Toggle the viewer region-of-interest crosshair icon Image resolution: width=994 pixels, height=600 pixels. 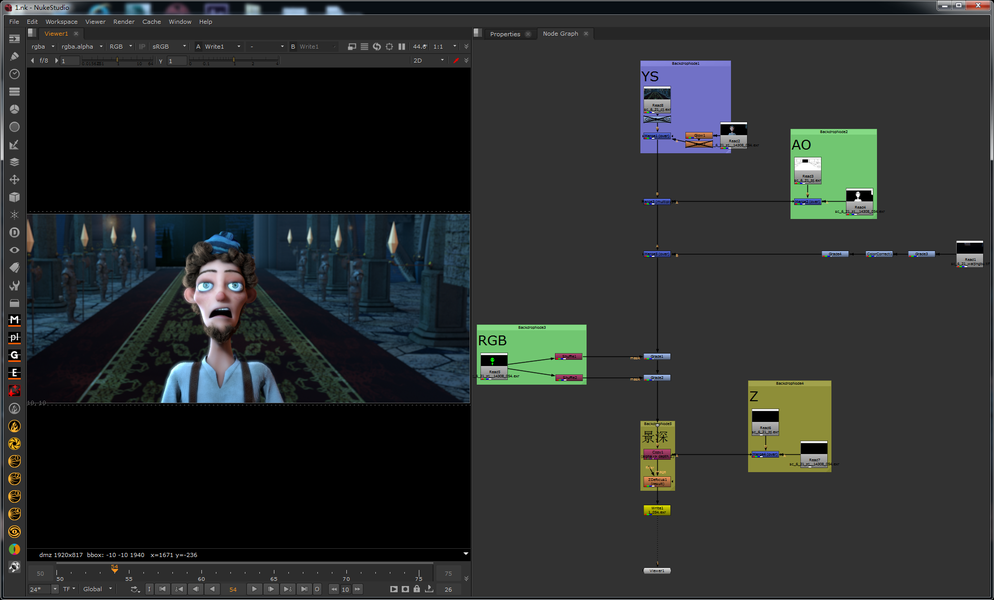click(x=389, y=46)
